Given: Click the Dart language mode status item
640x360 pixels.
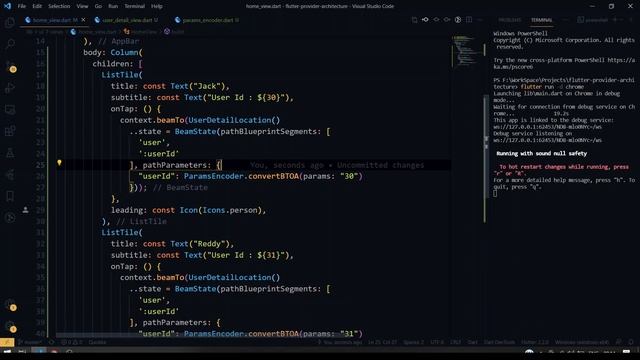Looking at the screenshot, I should (472, 342).
